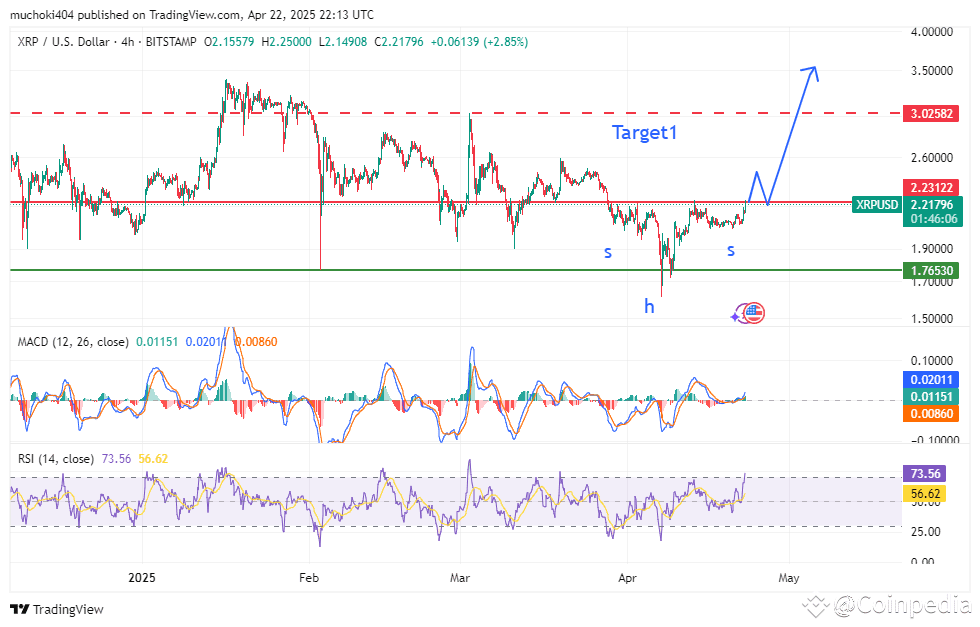This screenshot has width=980, height=627.
Task: Select the XRPUSD symbol price tag
Action: 878,204
